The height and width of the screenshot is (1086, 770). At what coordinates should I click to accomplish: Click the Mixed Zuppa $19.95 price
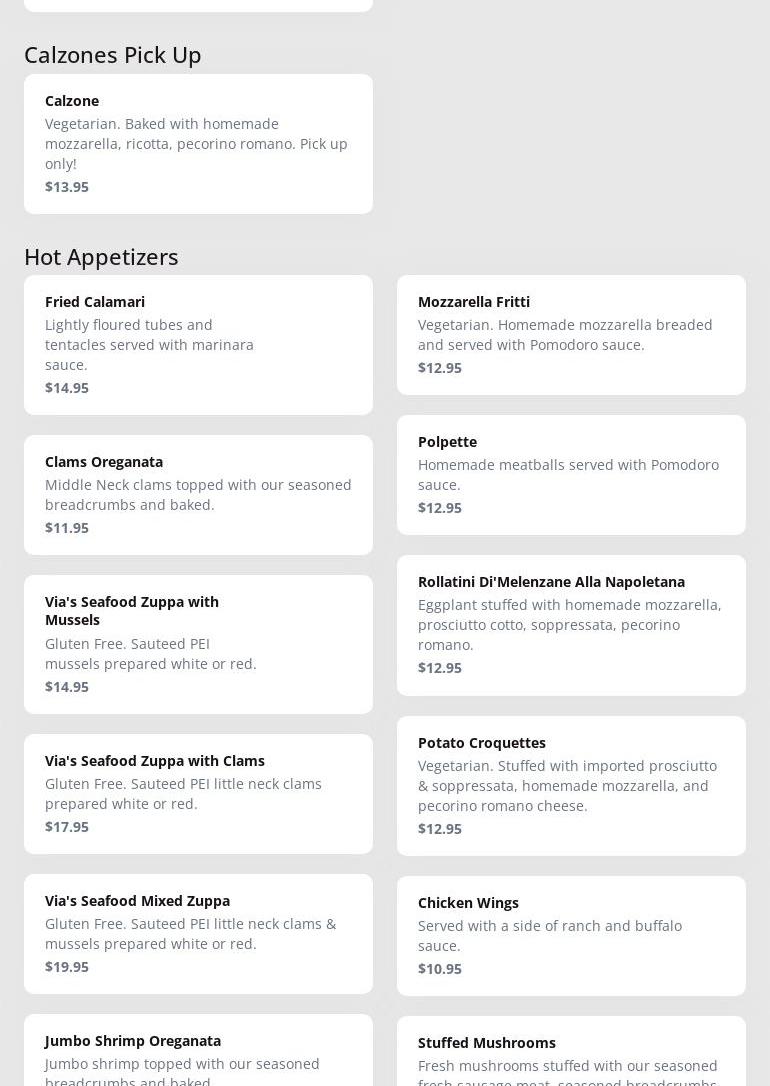pyautogui.click(x=67, y=967)
